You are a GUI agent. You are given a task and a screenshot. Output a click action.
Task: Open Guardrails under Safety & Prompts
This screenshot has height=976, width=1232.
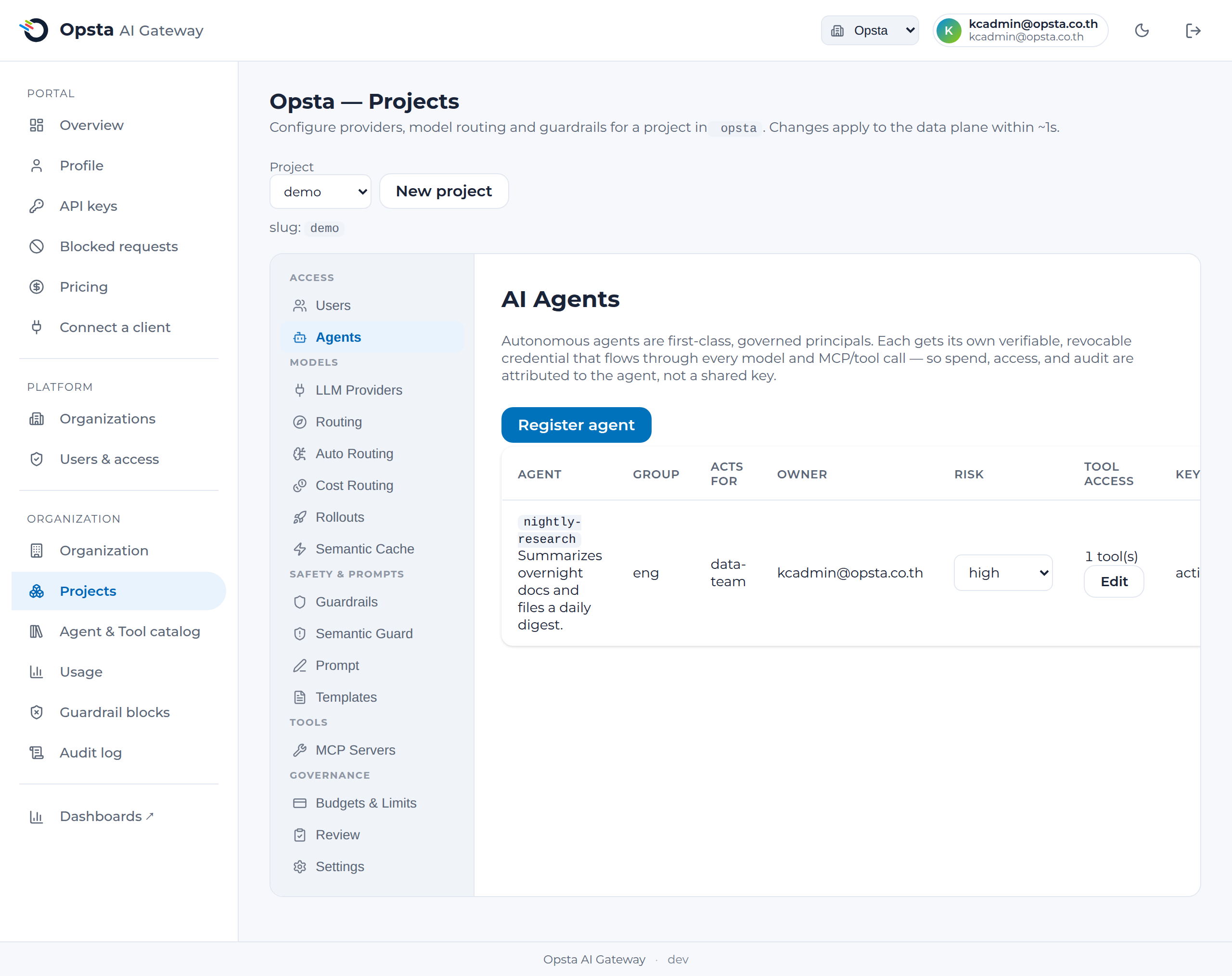[372, 602]
